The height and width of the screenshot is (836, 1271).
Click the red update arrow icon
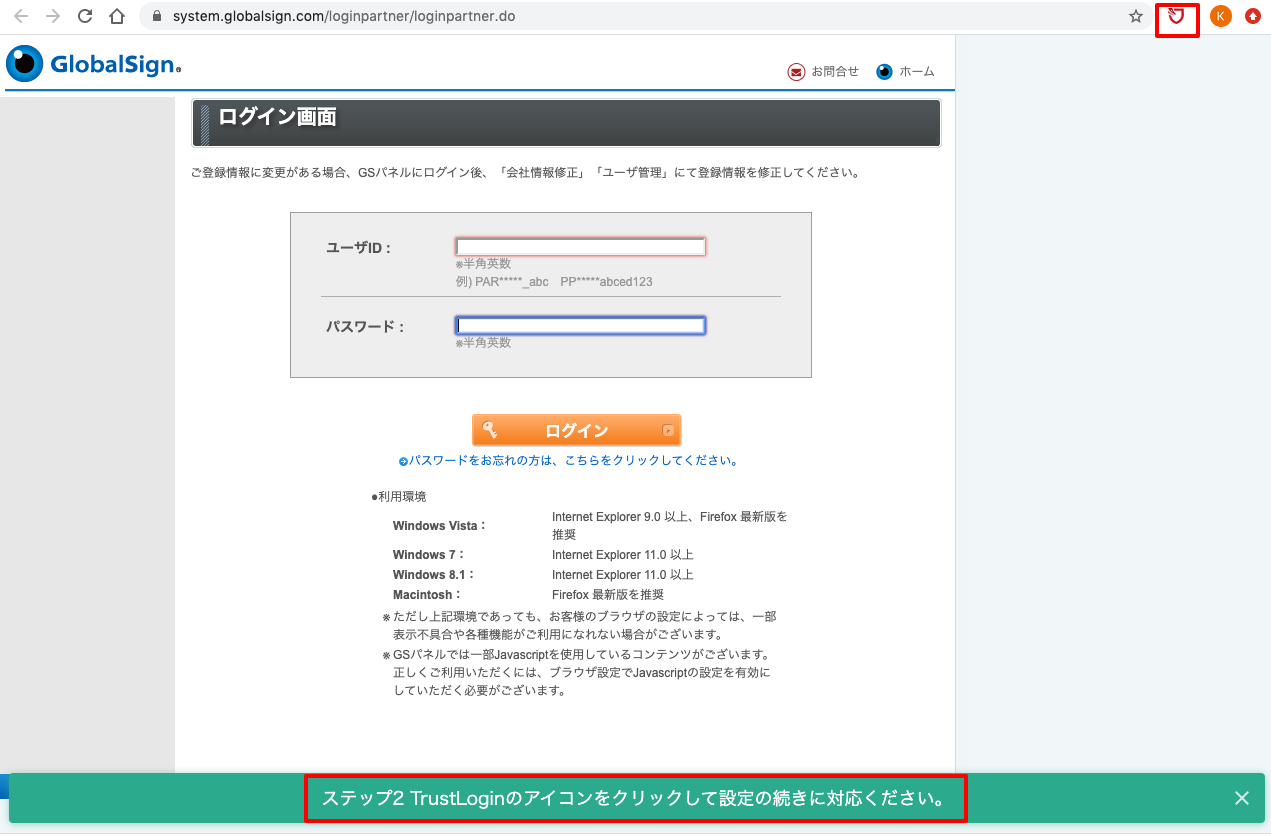coord(1253,16)
